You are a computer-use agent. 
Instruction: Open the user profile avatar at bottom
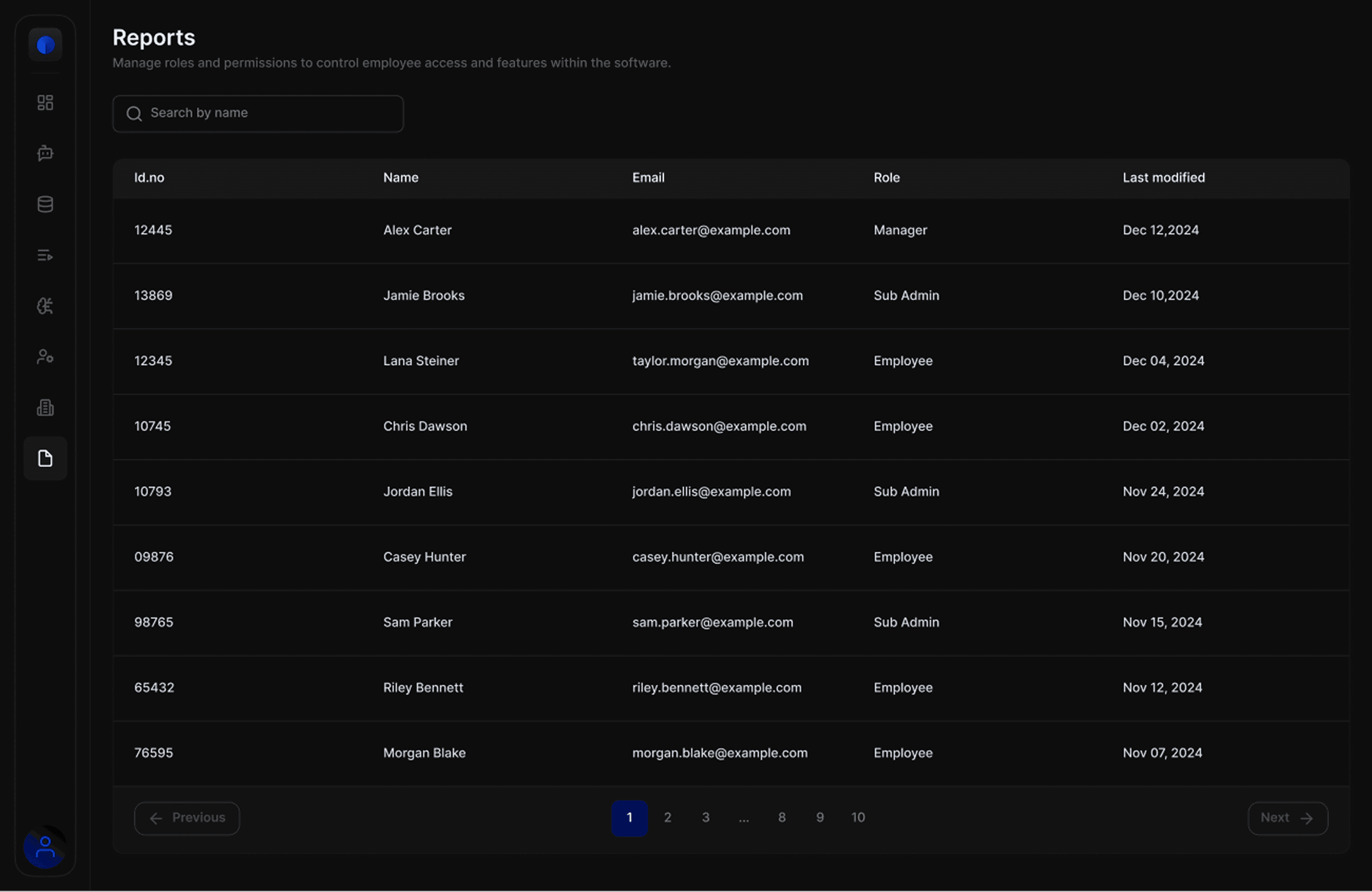[45, 848]
